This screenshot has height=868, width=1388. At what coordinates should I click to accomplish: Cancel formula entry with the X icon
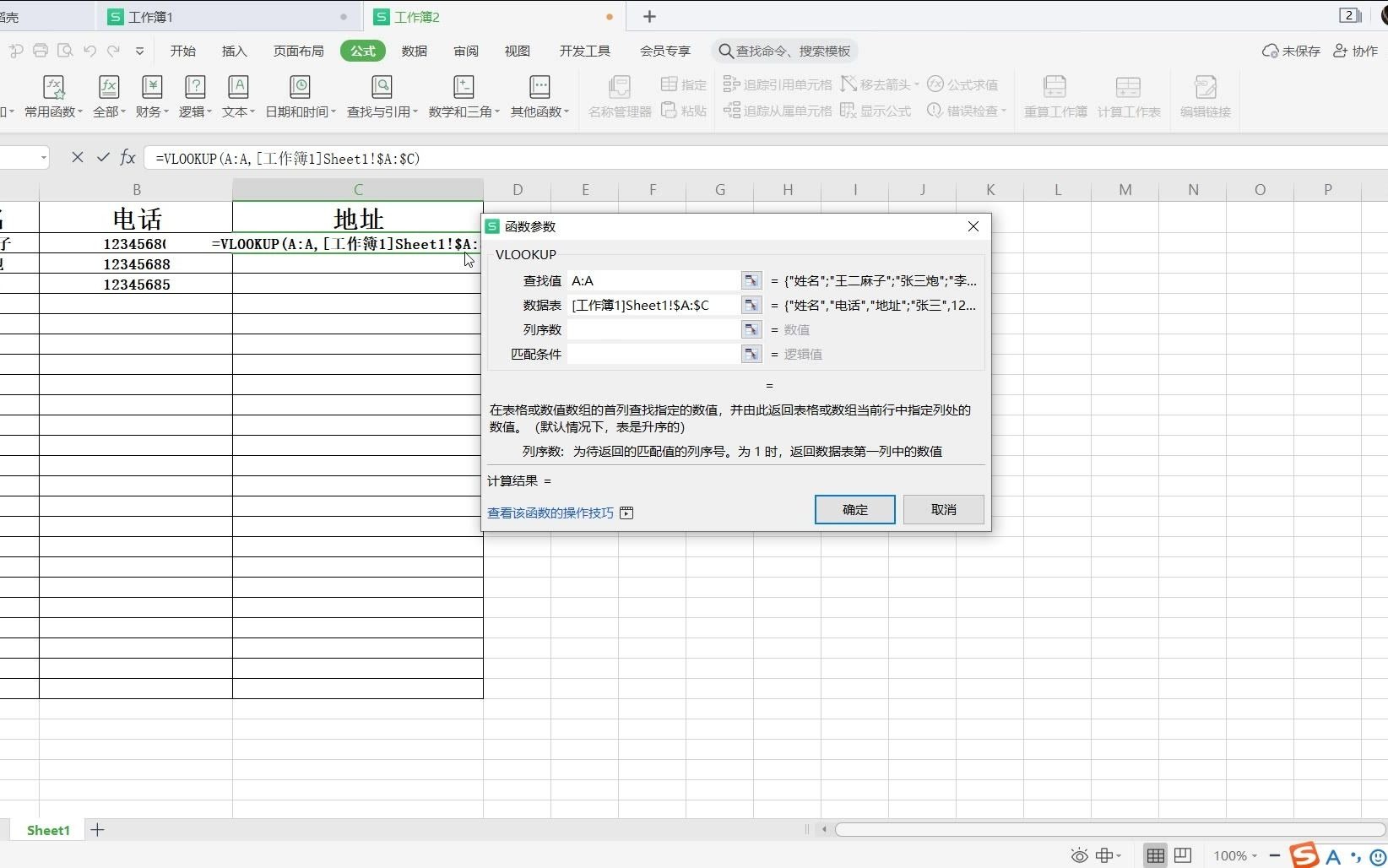point(78,157)
